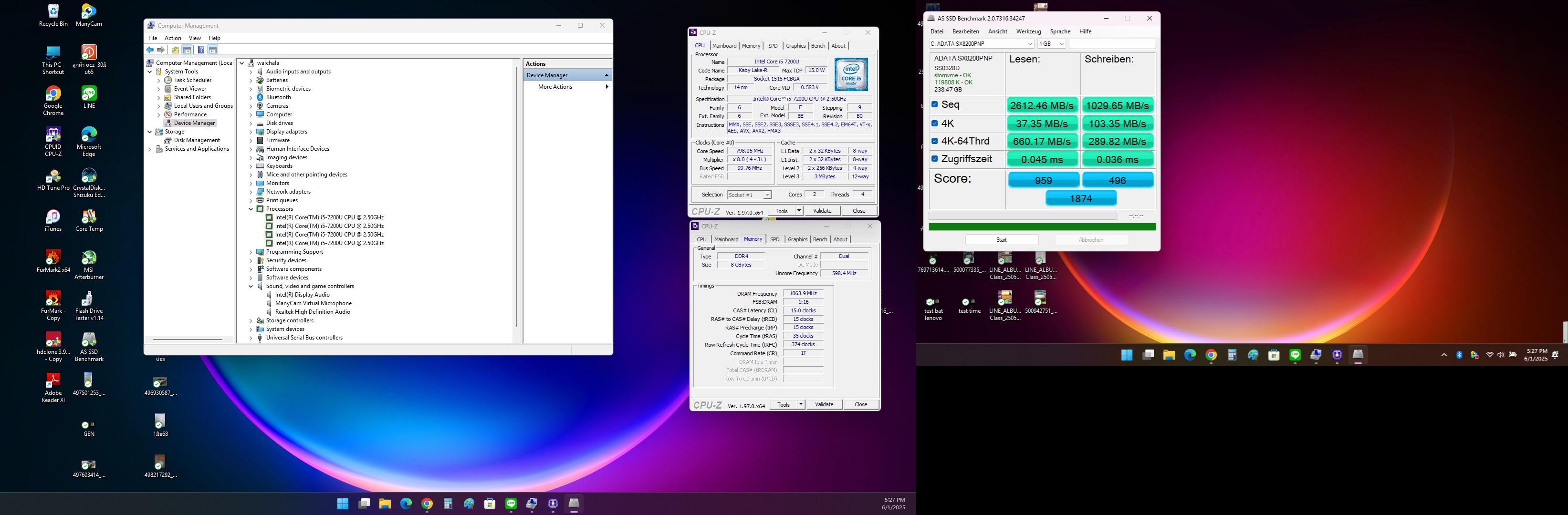Screen dimensions: 1568x515
Task: Click the green progress bar in AS SSD Benchmark
Action: tap(1042, 227)
